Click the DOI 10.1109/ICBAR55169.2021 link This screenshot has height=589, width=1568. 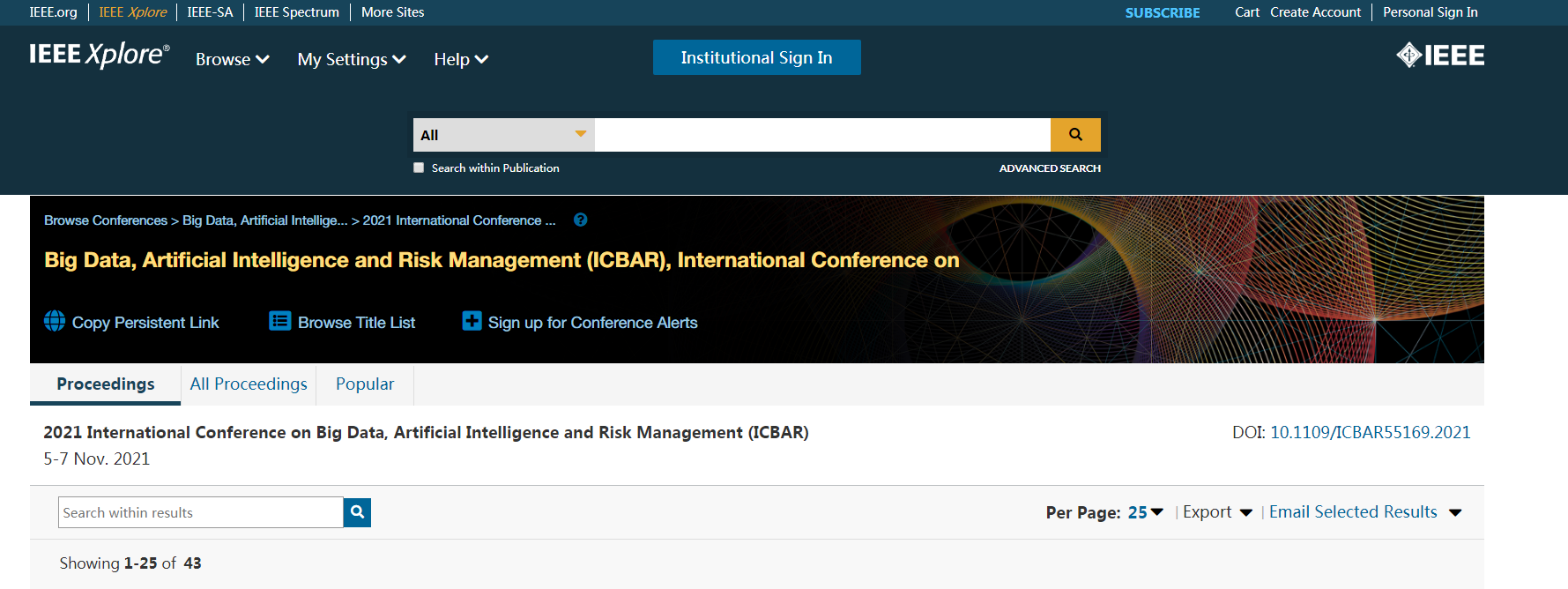point(1370,432)
